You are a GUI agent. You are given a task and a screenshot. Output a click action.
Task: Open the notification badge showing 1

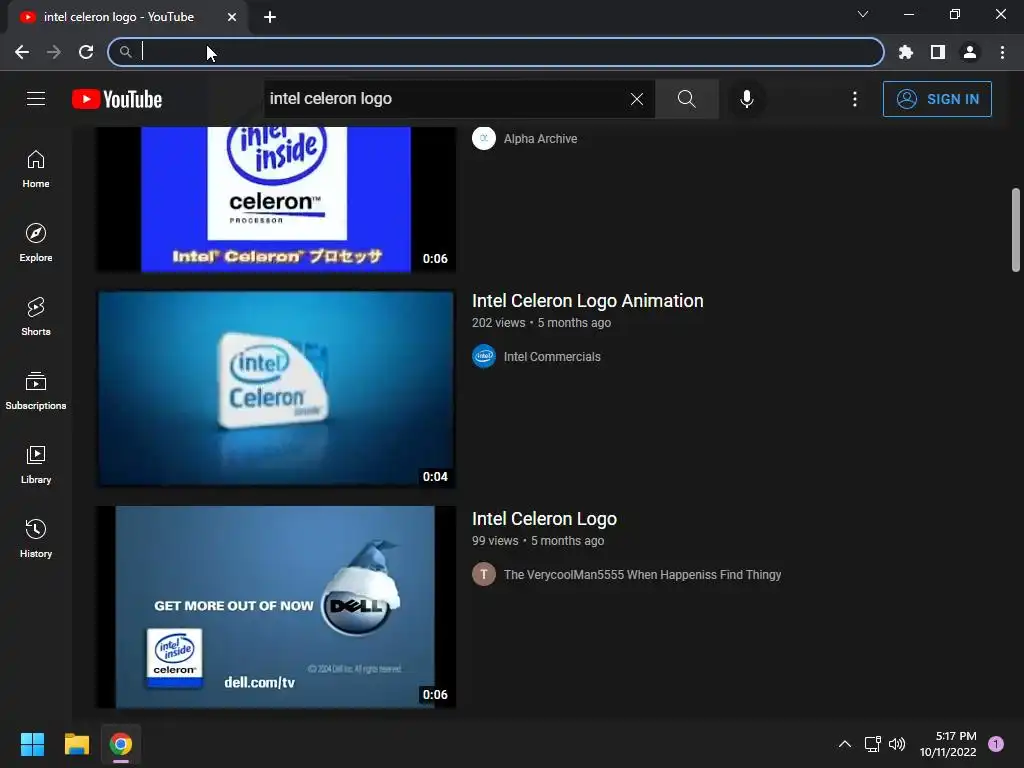pyautogui.click(x=996, y=743)
